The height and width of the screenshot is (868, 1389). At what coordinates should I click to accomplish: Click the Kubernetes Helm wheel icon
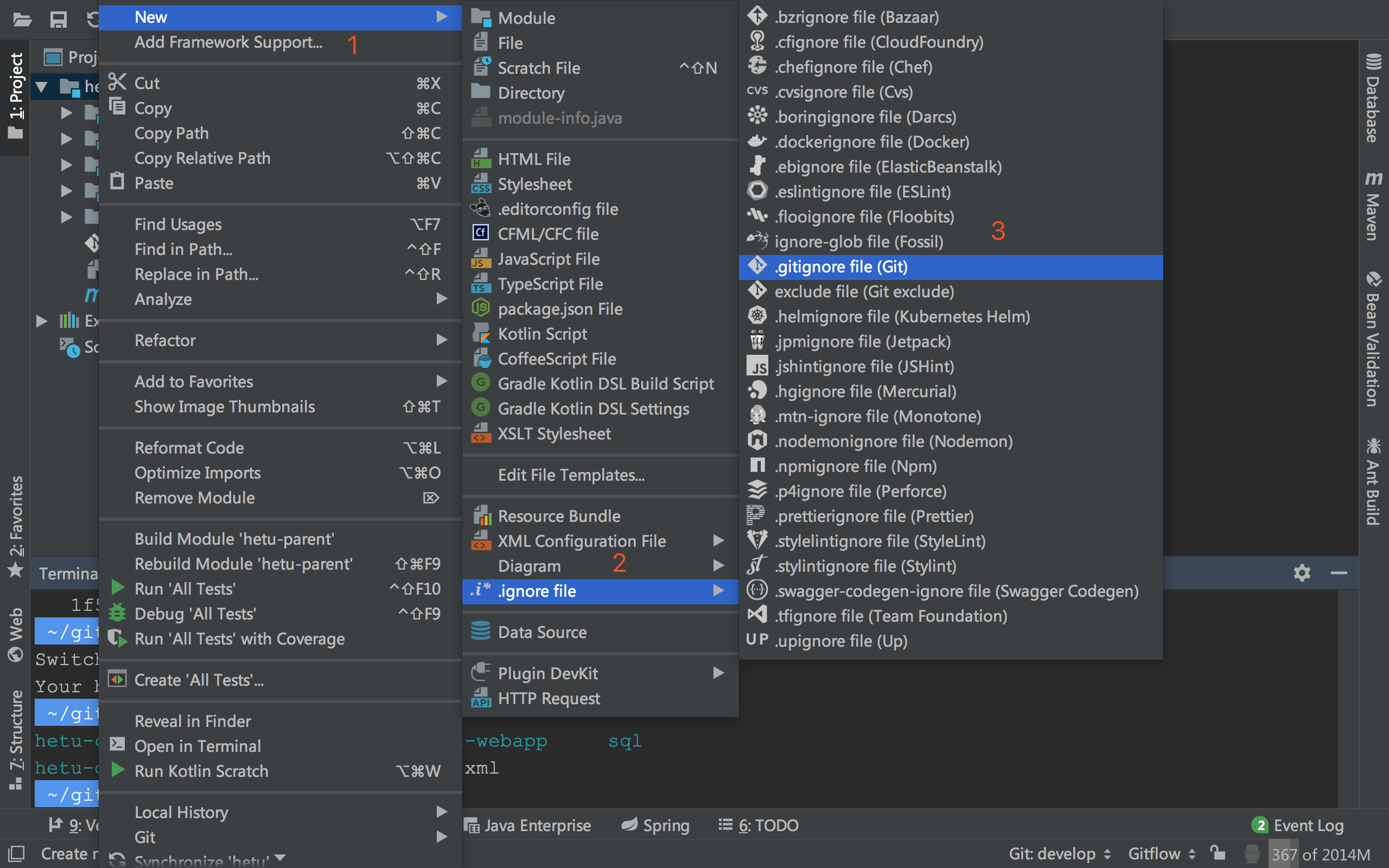coord(757,316)
